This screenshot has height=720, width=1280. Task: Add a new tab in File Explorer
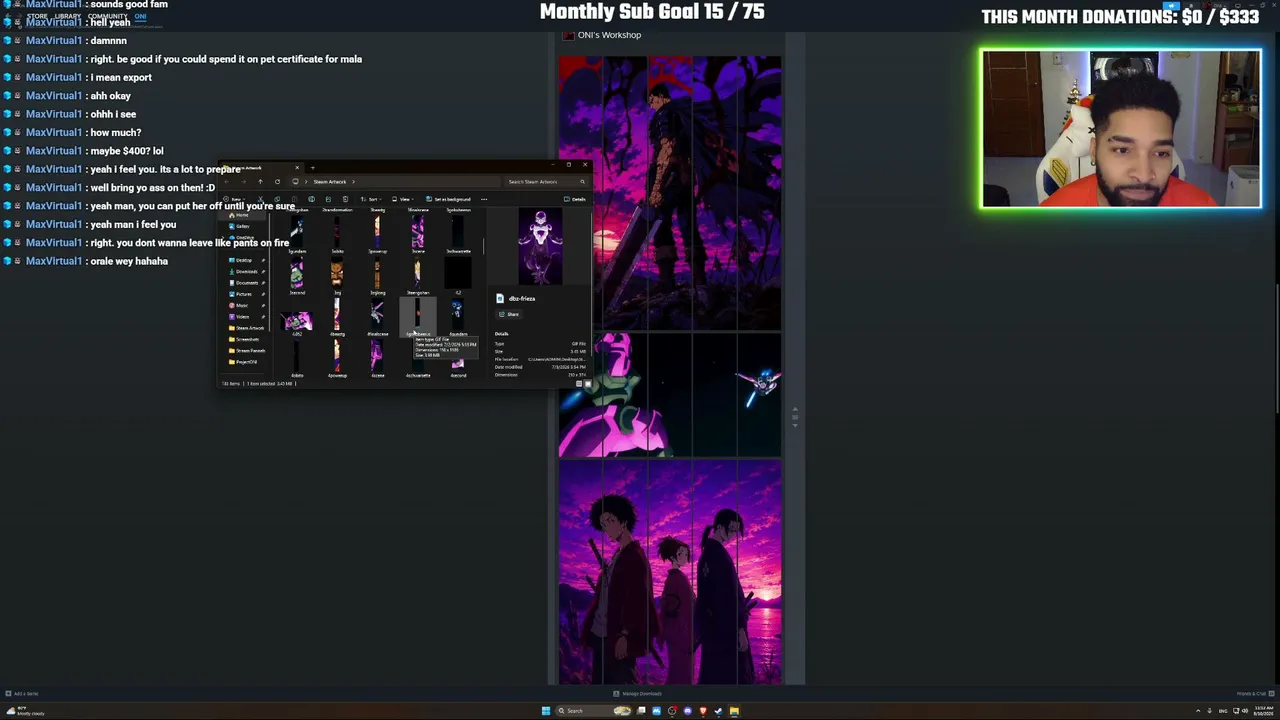coord(312,168)
